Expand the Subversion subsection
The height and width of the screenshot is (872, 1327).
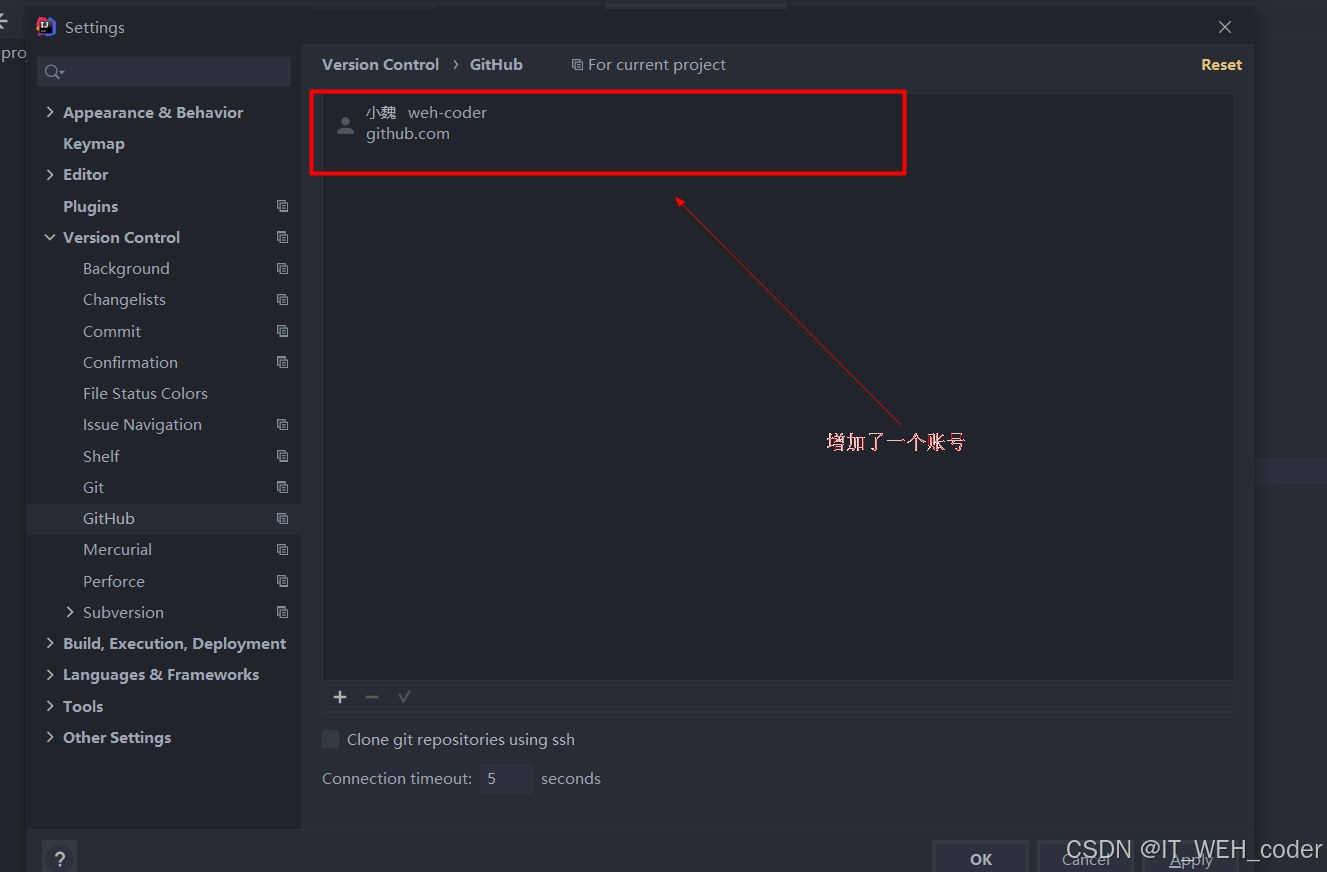point(70,612)
